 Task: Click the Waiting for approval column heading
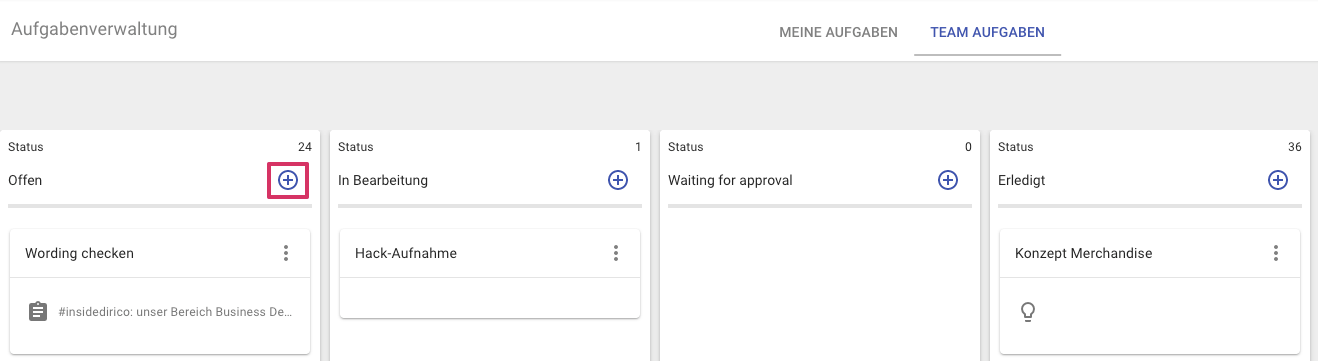(x=730, y=180)
